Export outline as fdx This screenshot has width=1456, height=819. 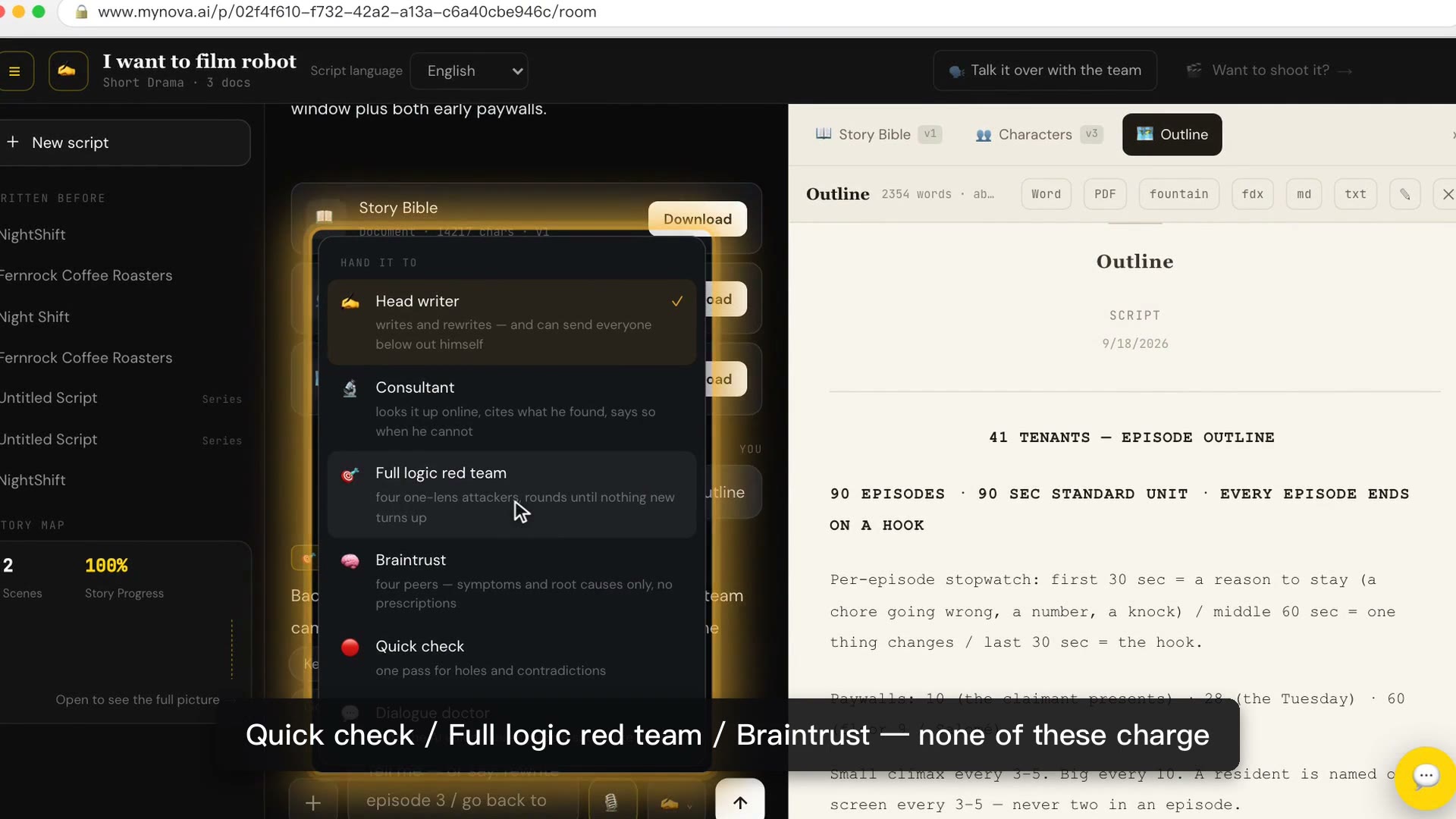point(1252,194)
